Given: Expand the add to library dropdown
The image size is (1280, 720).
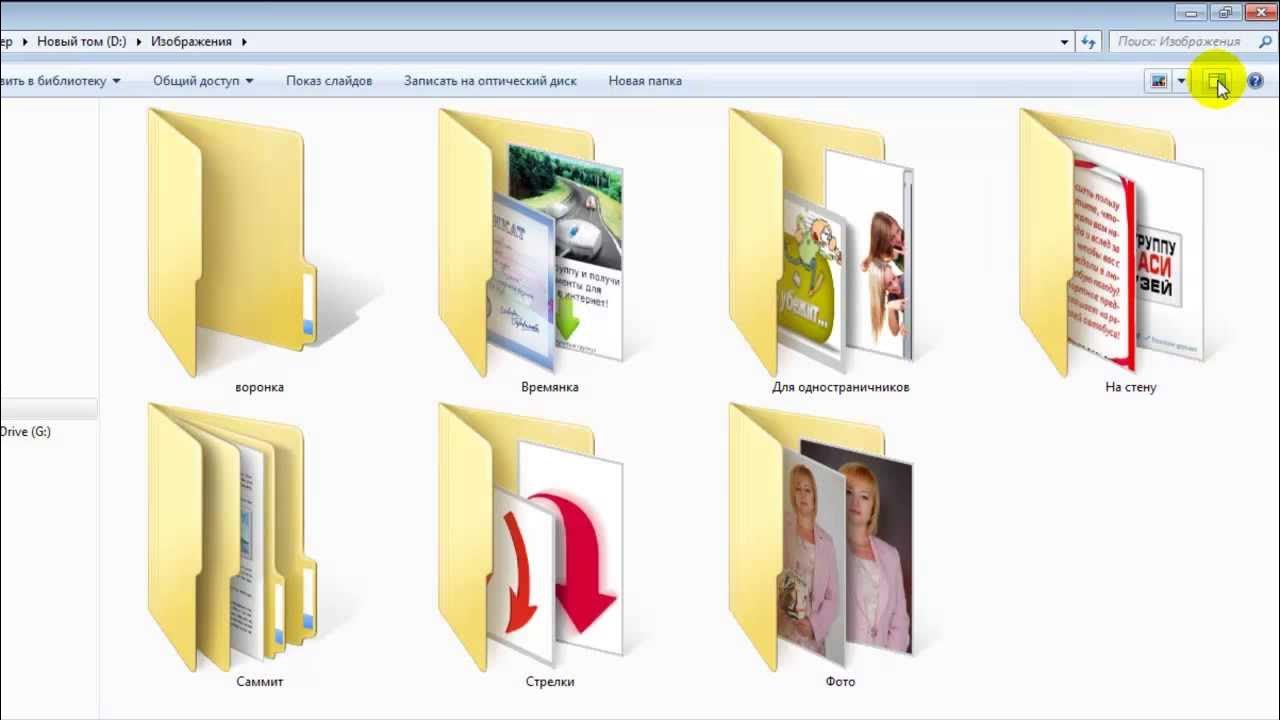Looking at the screenshot, I should click(x=117, y=81).
